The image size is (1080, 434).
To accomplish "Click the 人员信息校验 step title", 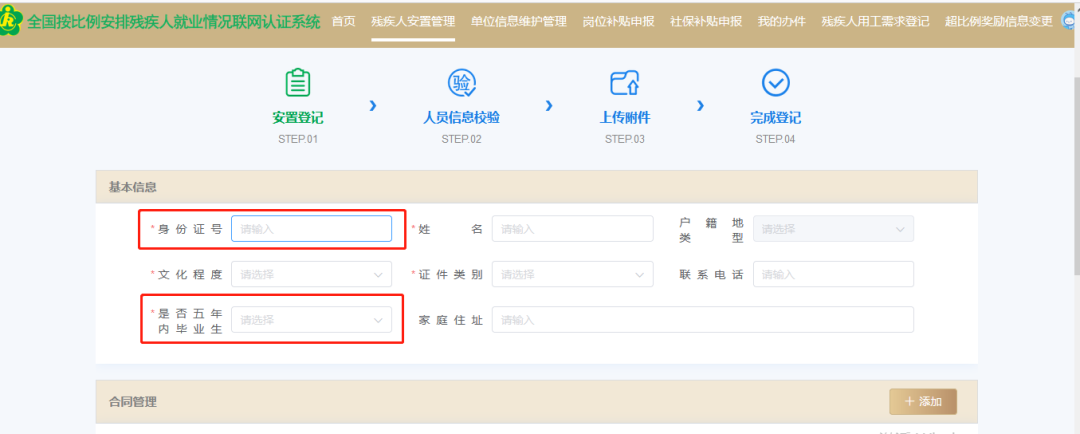I will coord(461,118).
